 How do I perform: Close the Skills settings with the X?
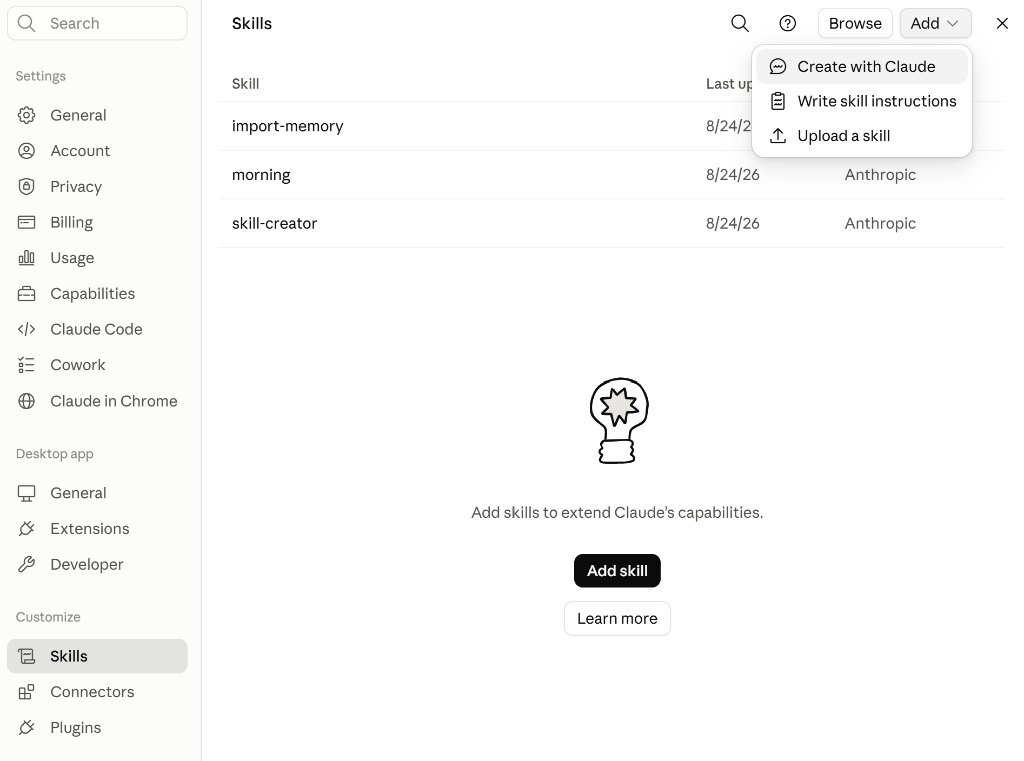coord(1002,24)
